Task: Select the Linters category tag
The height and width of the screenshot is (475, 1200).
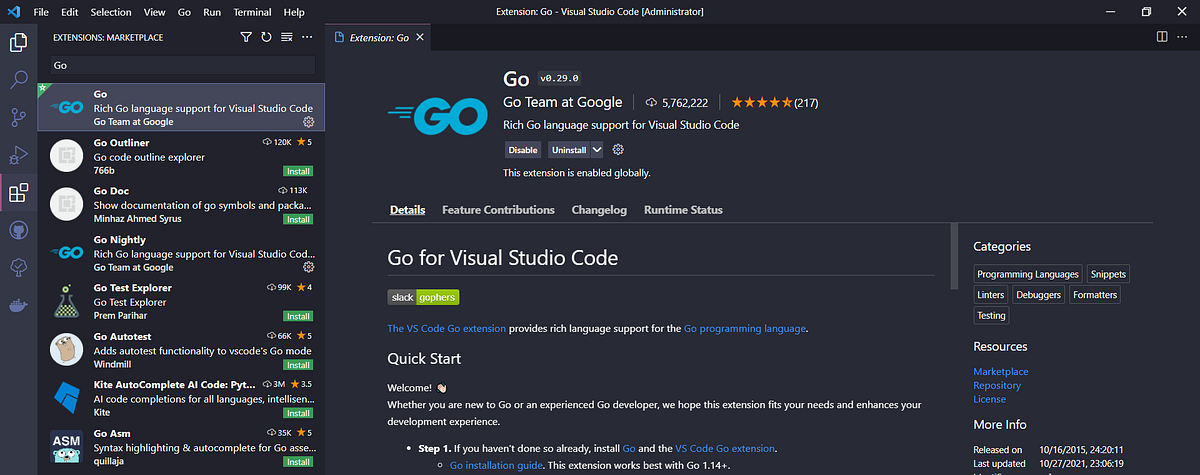Action: 990,295
